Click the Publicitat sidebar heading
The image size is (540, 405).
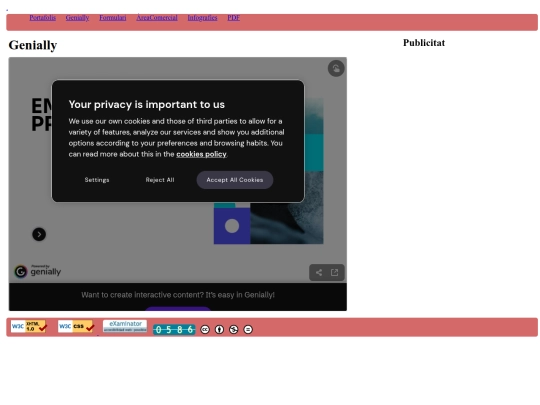pyautogui.click(x=424, y=43)
